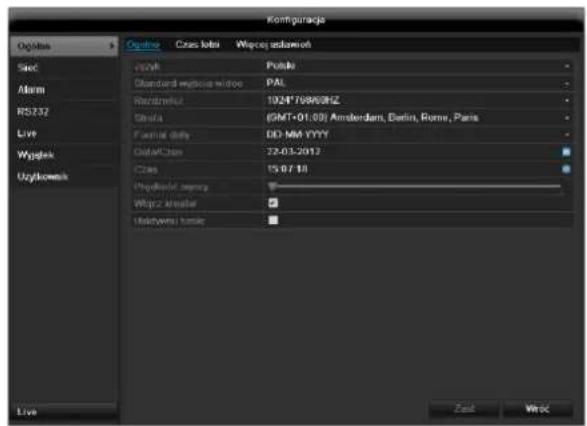This screenshot has height=426, width=587.
Task: Open the time zone dropdown GMT+01:00
Action: [418, 118]
